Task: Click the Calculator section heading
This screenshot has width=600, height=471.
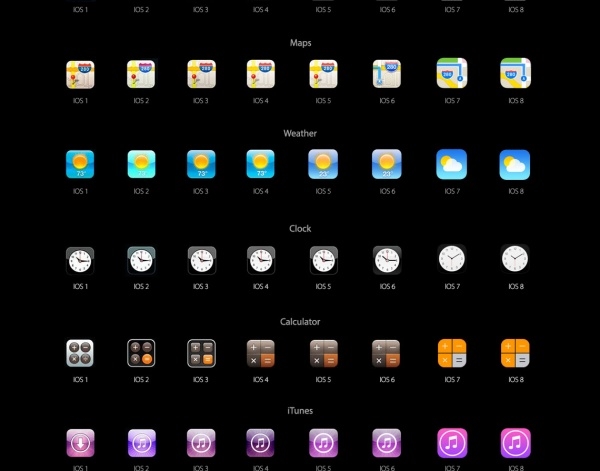Action: point(300,322)
